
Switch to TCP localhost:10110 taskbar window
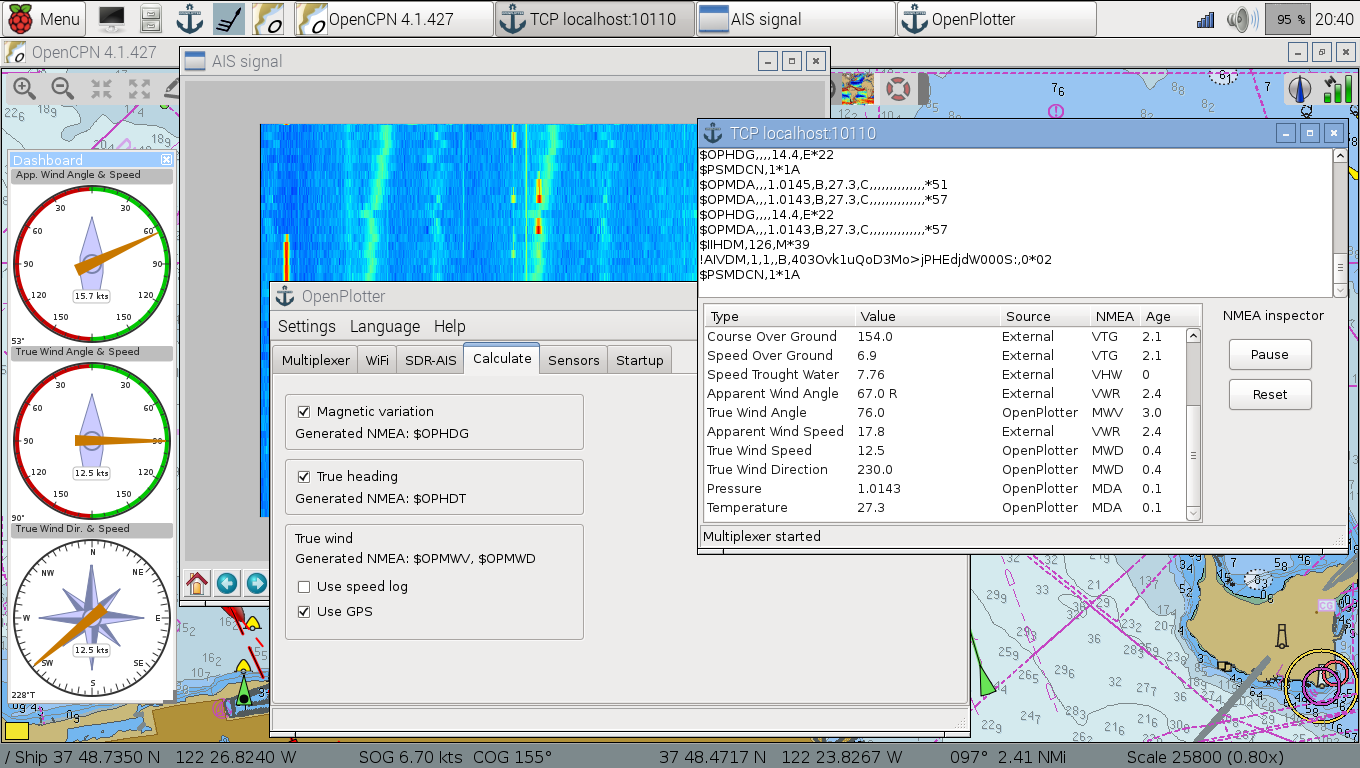pos(595,18)
